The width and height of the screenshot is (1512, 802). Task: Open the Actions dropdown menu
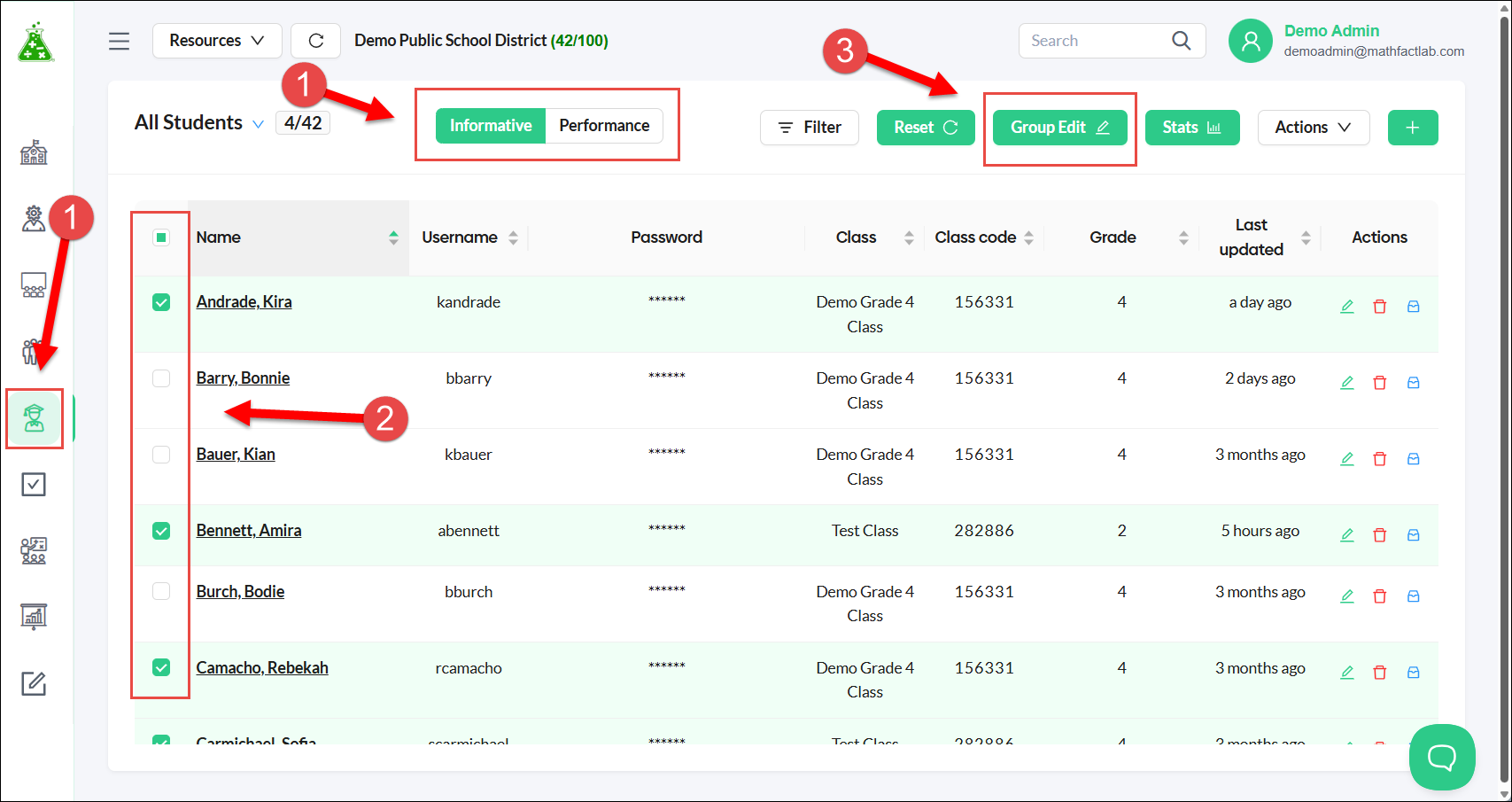click(1314, 128)
